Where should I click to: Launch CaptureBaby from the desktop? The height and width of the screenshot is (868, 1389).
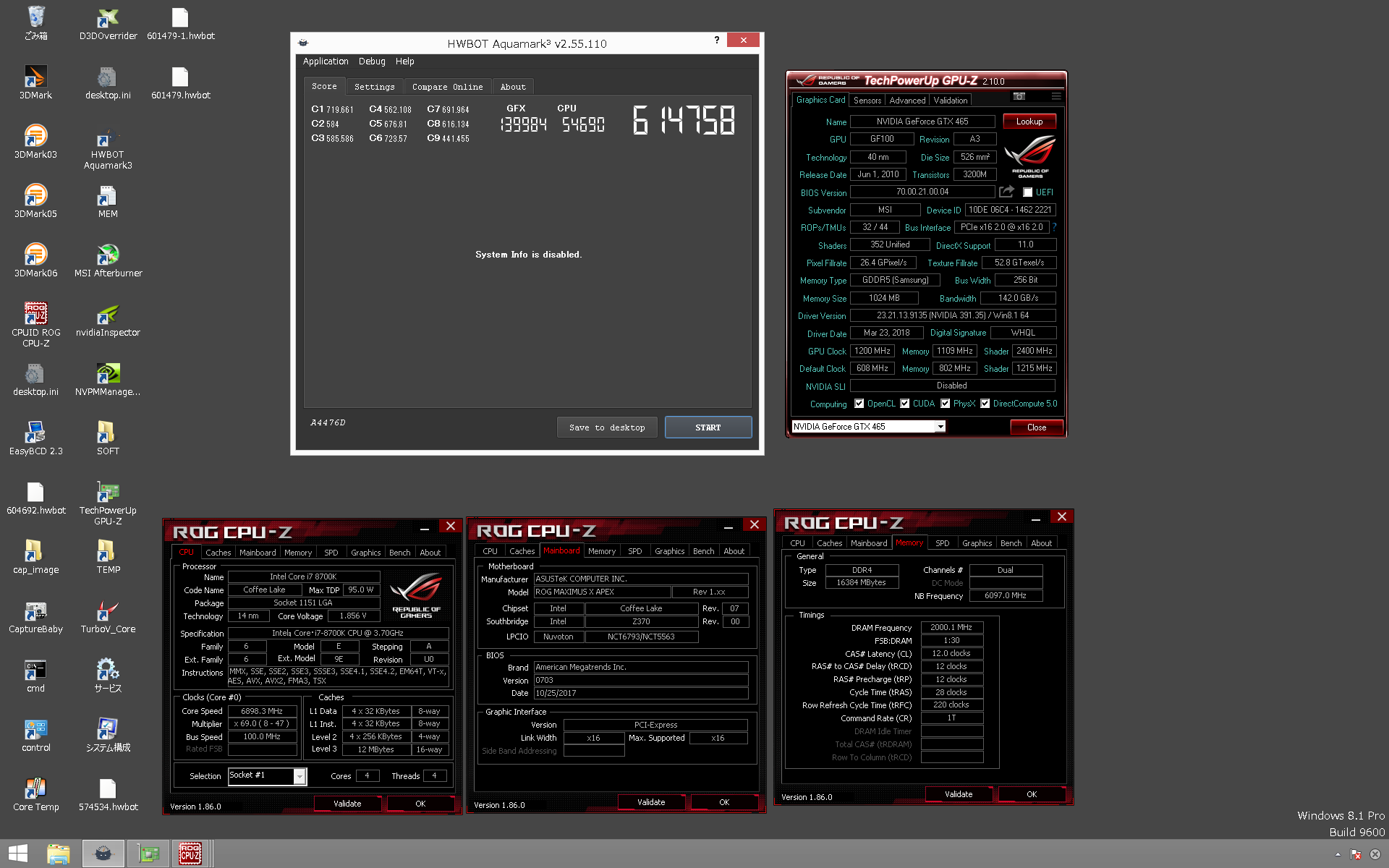35,616
